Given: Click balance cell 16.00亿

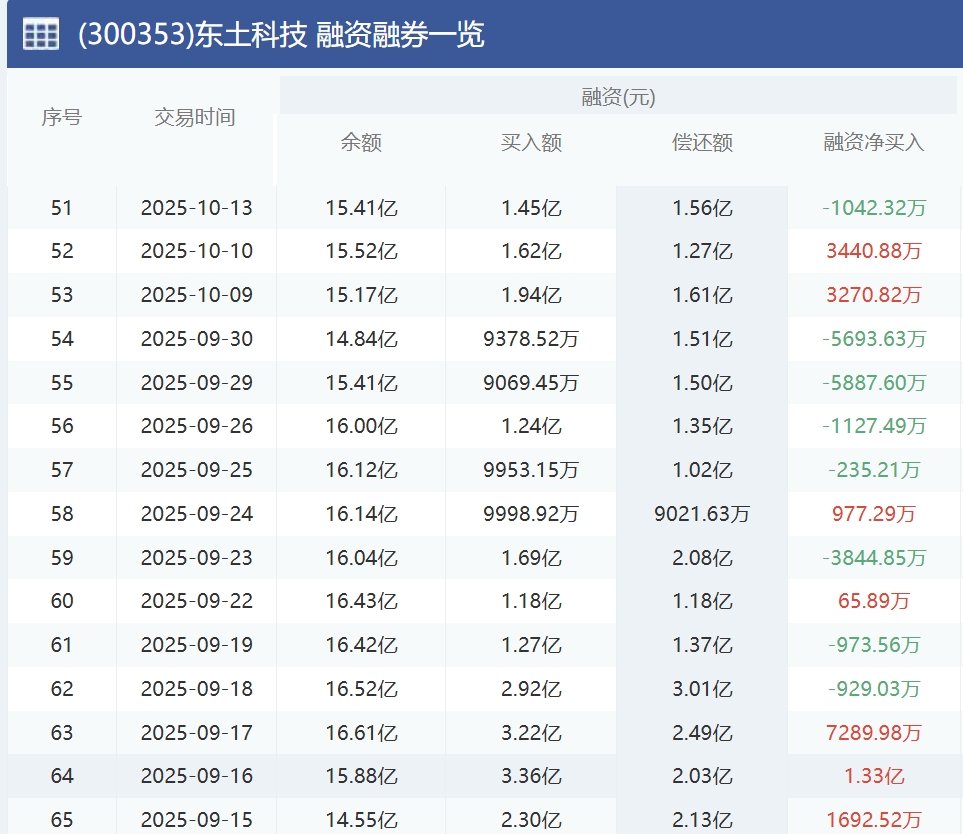Looking at the screenshot, I should click(361, 426).
